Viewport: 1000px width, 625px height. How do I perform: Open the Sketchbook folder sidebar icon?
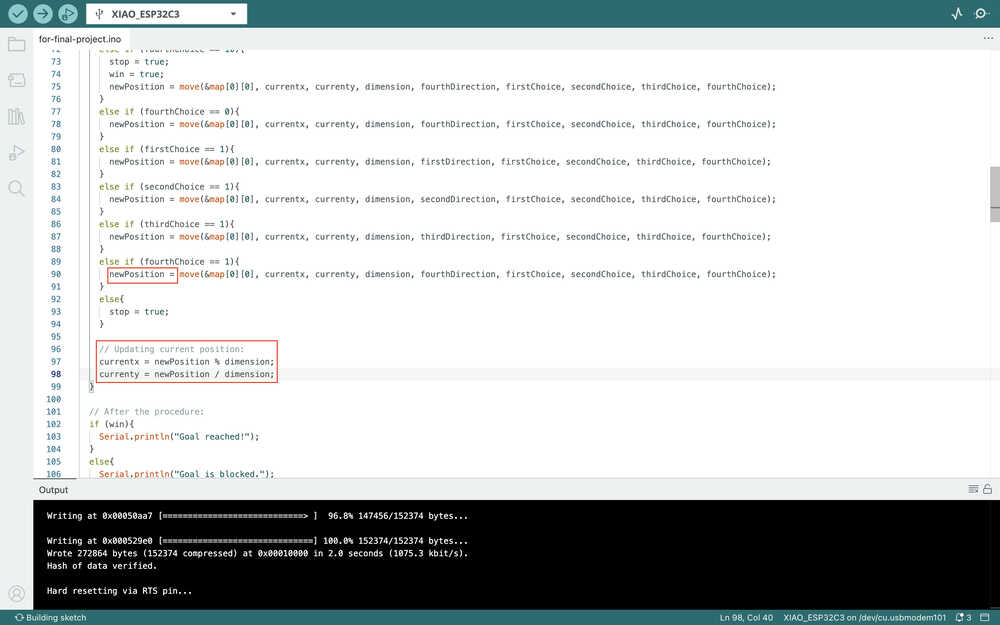click(x=17, y=44)
